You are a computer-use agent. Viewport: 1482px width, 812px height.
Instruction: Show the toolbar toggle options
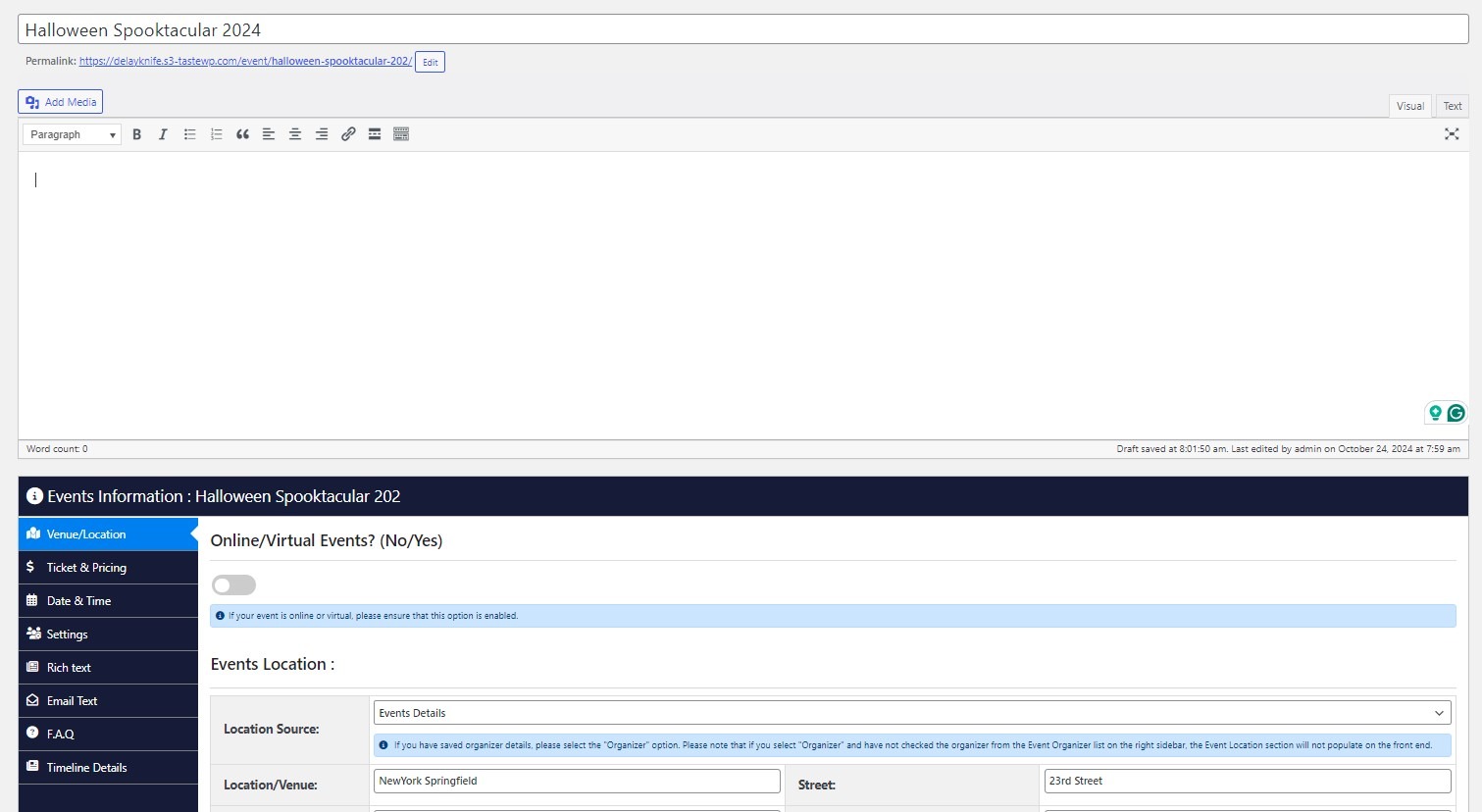tap(401, 134)
